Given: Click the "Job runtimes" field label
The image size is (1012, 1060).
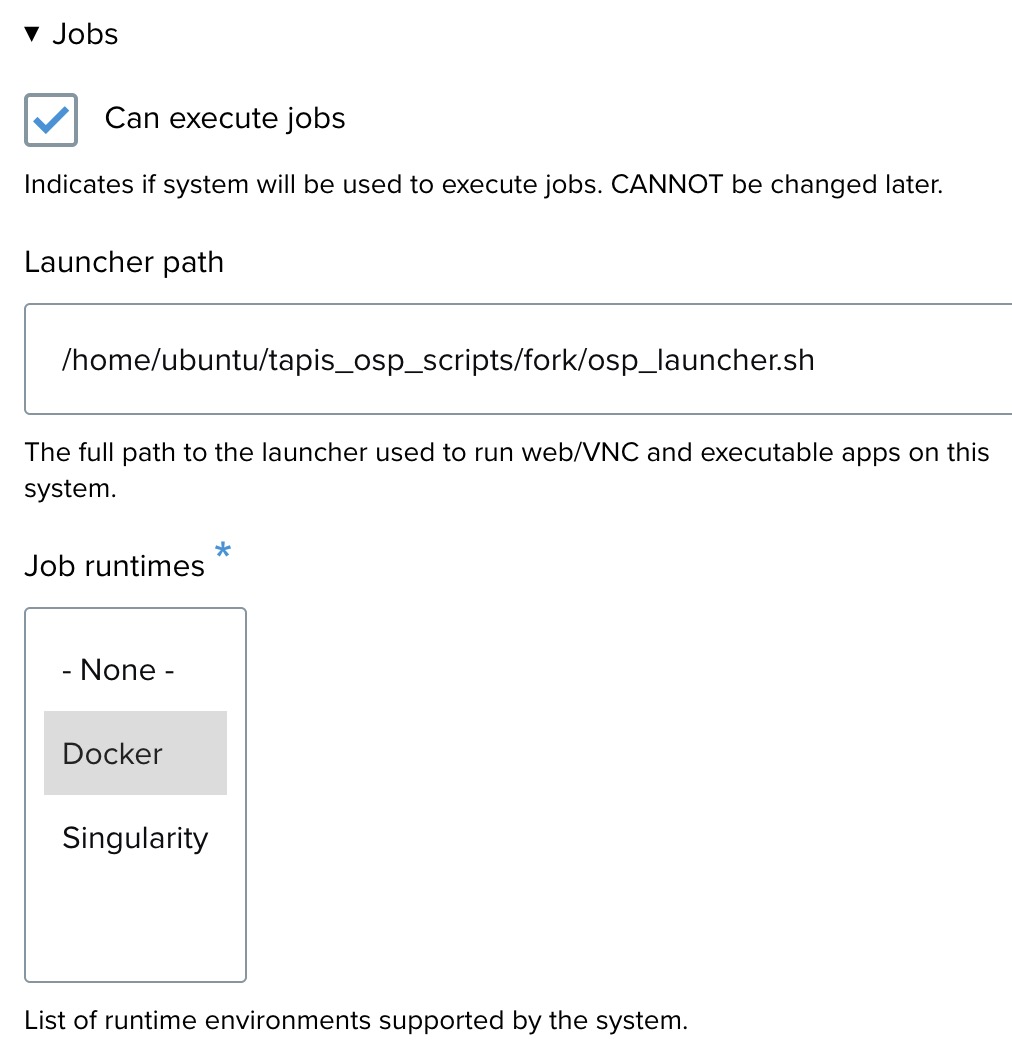Looking at the screenshot, I should pyautogui.click(x=114, y=567).
